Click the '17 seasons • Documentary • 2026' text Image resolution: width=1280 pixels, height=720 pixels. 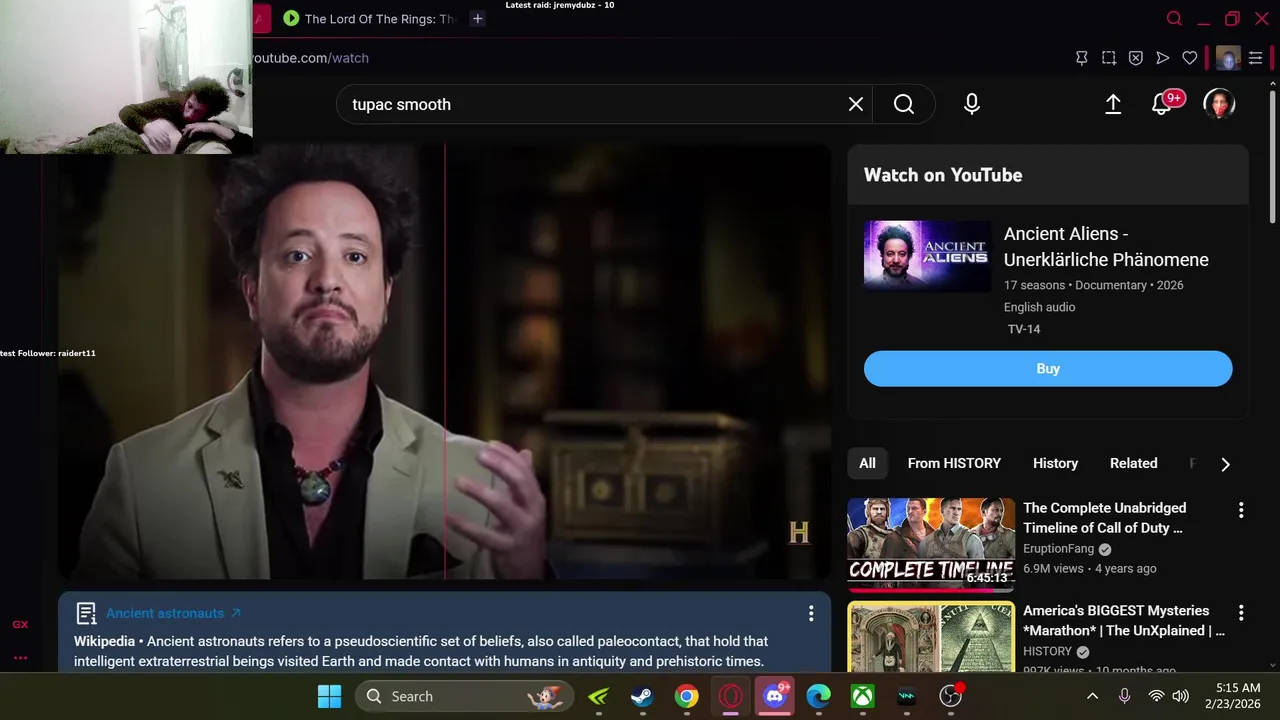(x=1093, y=285)
